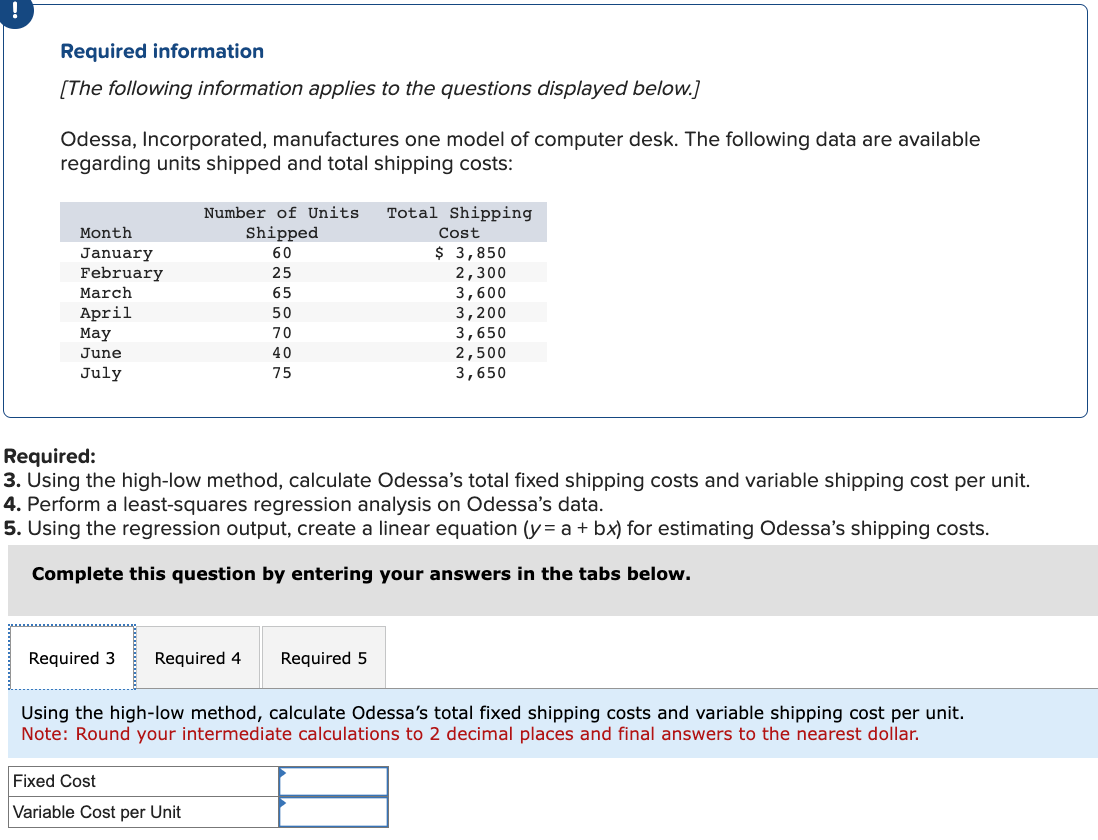The width and height of the screenshot is (1098, 840).
Task: Click the Variable Cost per Unit input field
Action: point(333,812)
